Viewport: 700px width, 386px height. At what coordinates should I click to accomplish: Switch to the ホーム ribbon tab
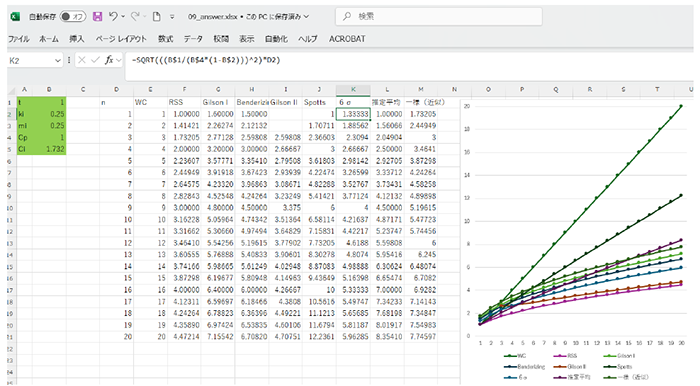click(x=49, y=39)
